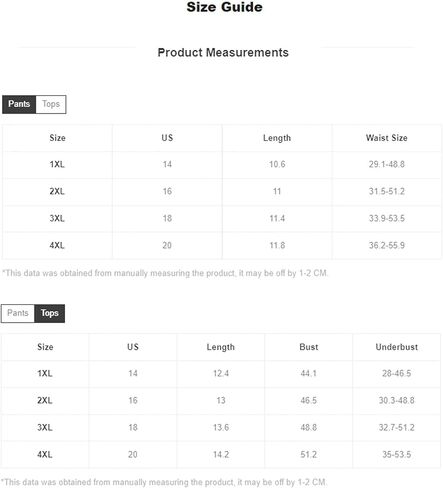This screenshot has height=488, width=443.
Task: Click the measurement disclaimer under the pants table
Action: pyautogui.click(x=165, y=273)
